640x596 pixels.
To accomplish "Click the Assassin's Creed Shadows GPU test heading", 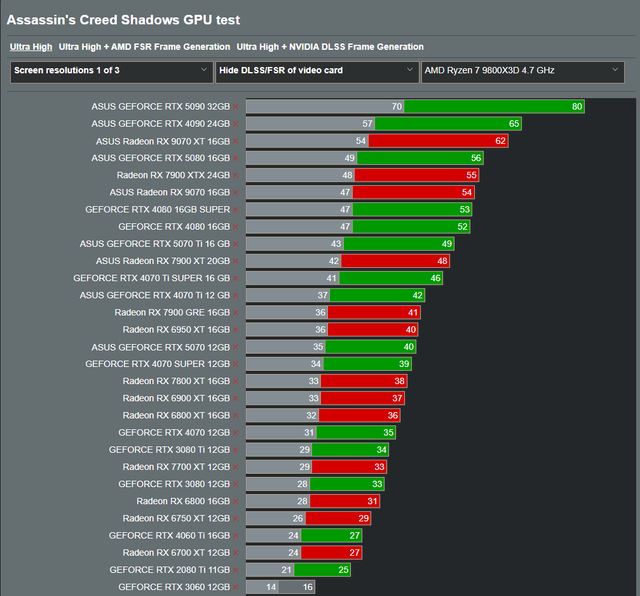I will (x=123, y=20).
